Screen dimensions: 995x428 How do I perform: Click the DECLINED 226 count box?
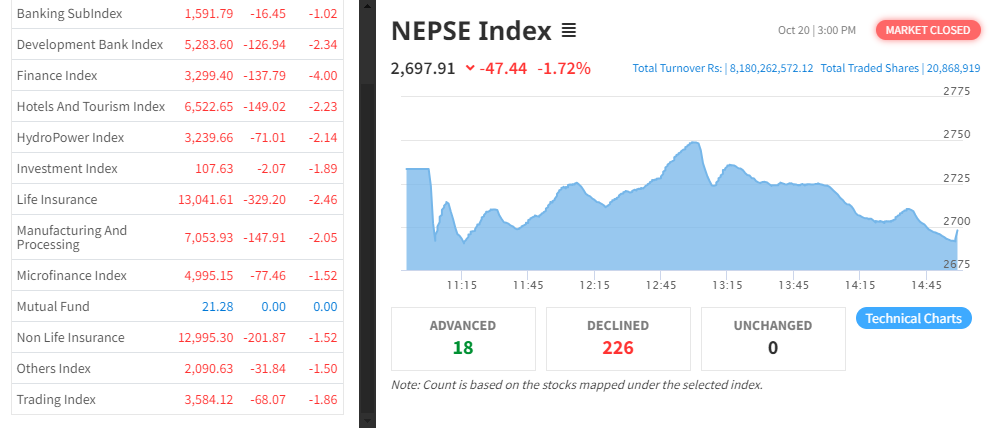coord(618,338)
